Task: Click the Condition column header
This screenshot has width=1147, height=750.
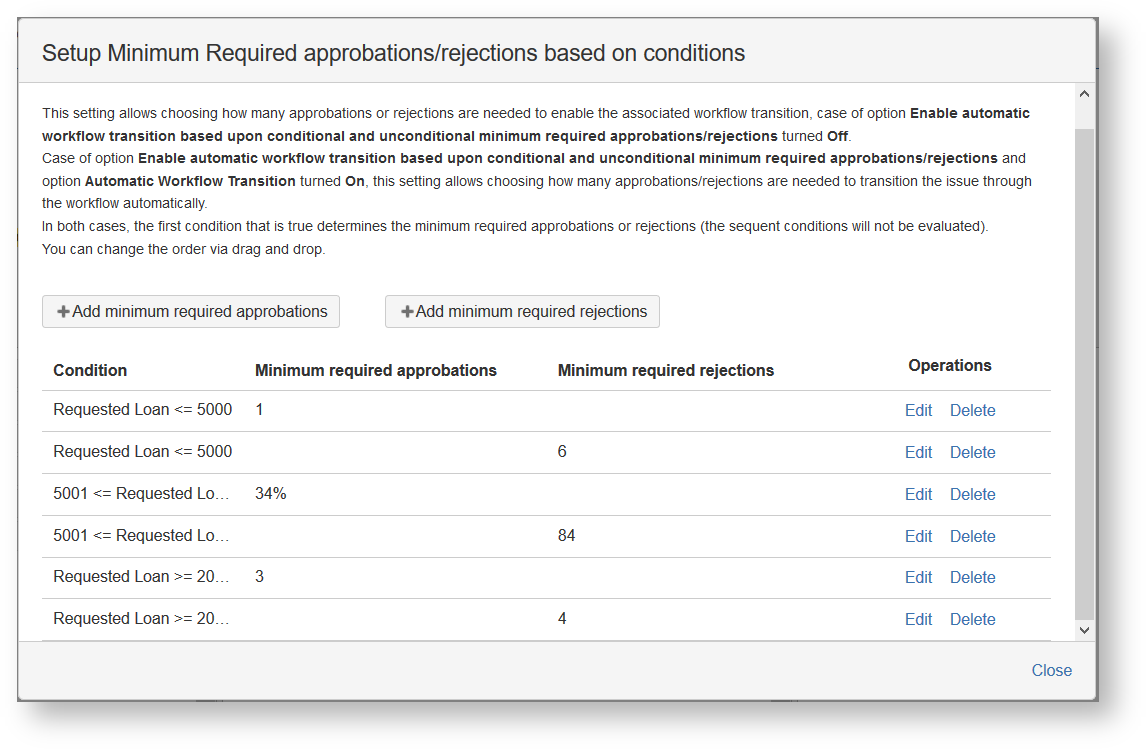Action: click(x=90, y=371)
